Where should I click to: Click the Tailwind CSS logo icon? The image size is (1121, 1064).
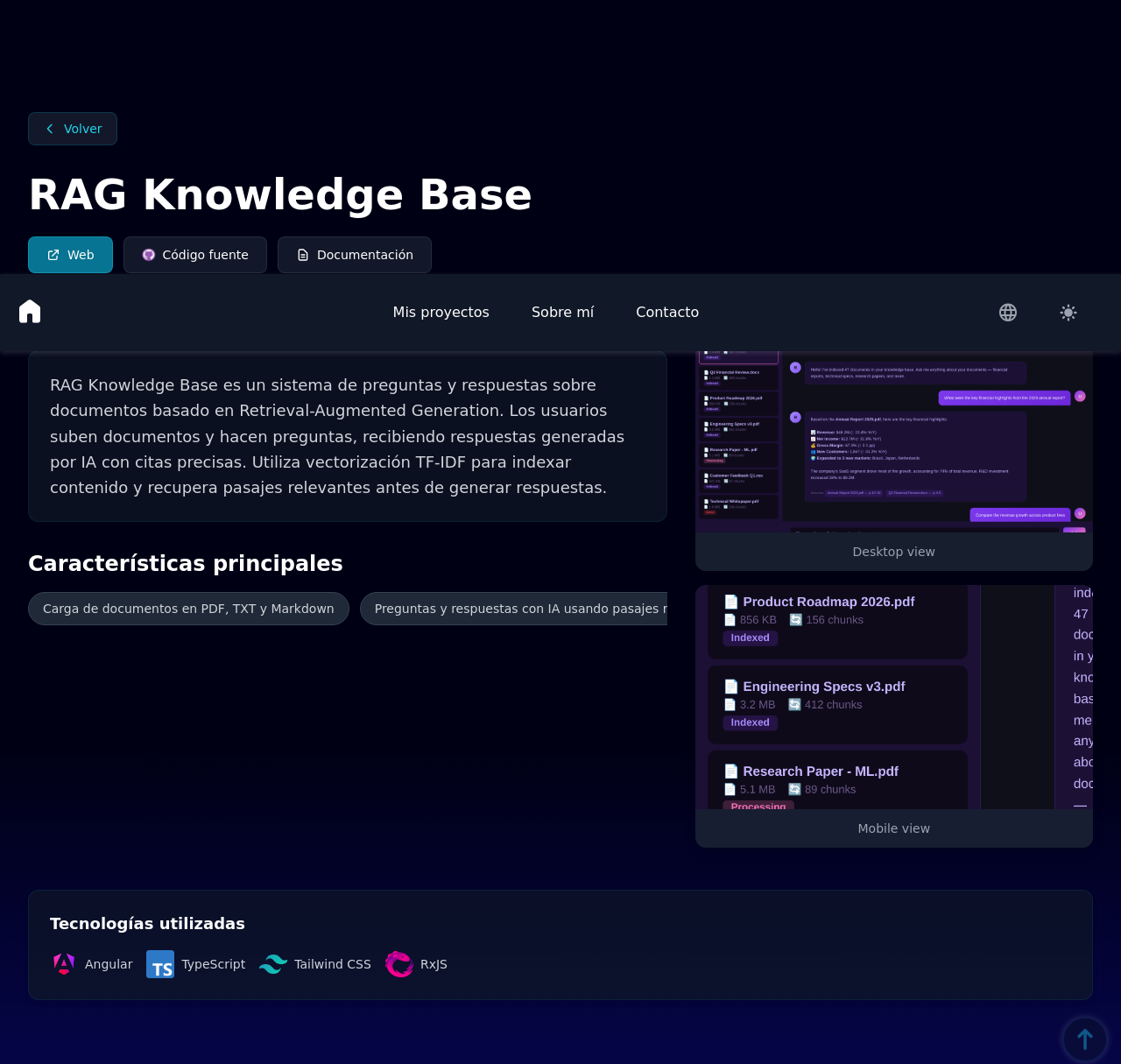[273, 964]
